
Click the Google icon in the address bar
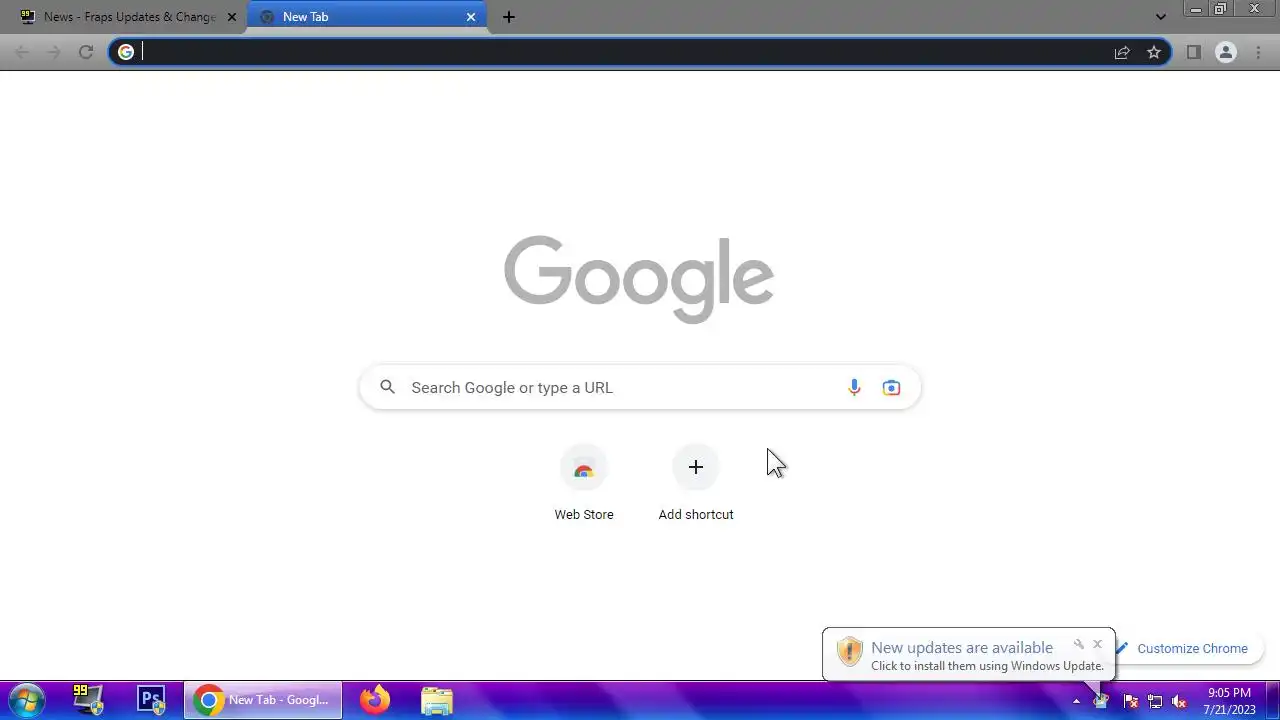pos(126,52)
